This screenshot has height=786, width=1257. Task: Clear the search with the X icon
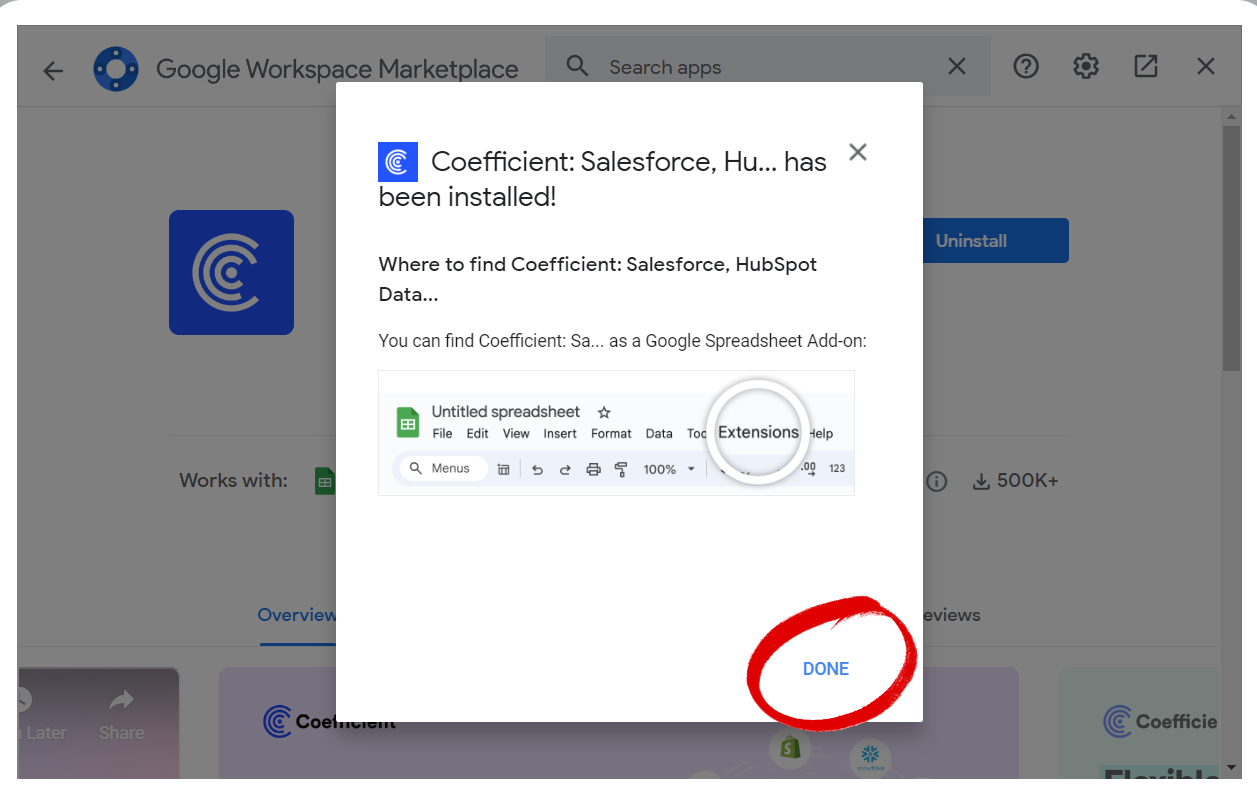(x=957, y=67)
